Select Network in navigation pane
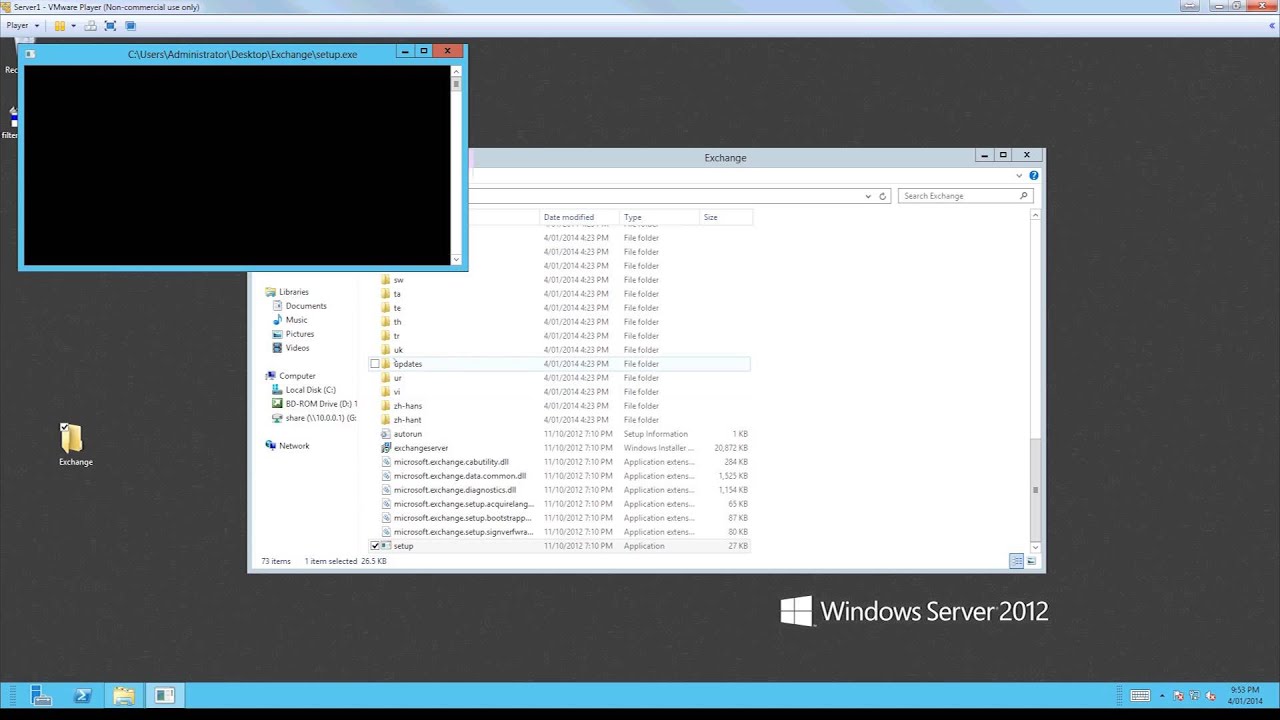 (x=294, y=446)
